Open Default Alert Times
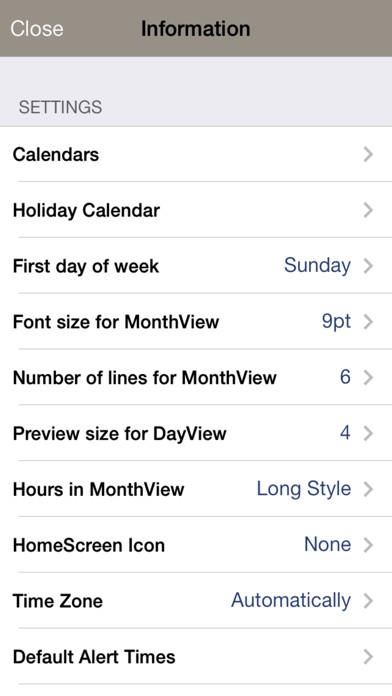392x696 pixels. pyautogui.click(x=196, y=656)
